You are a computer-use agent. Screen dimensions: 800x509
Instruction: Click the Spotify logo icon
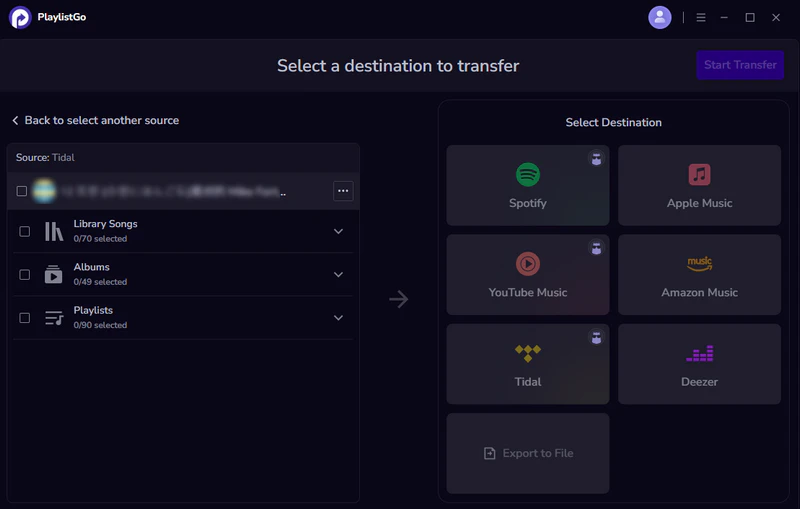pyautogui.click(x=528, y=174)
